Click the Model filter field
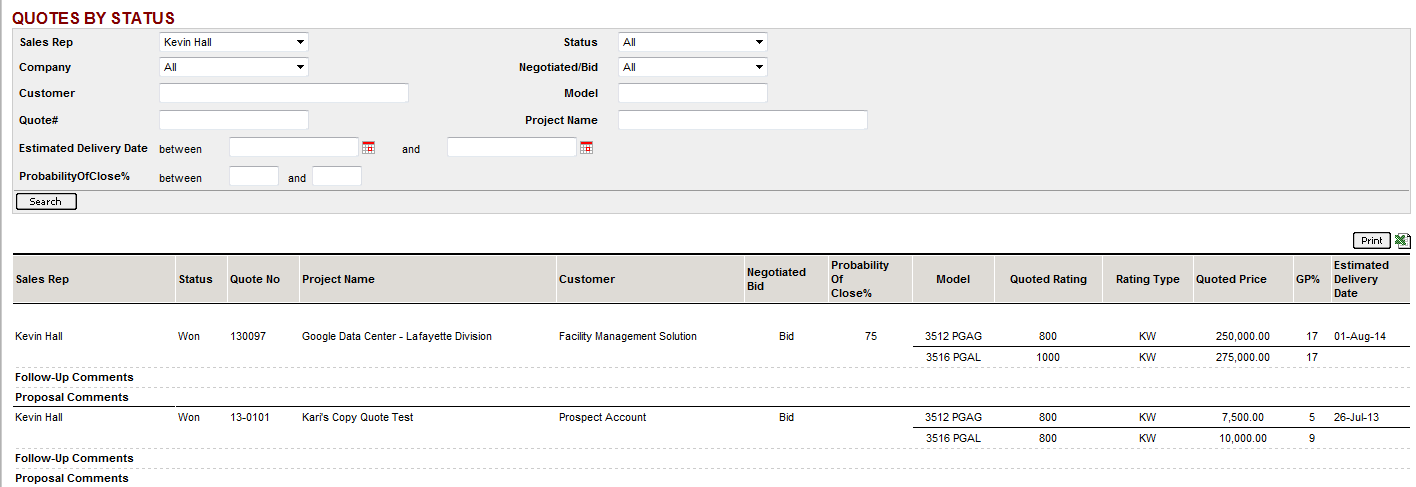Image resolution: width=1416 pixels, height=487 pixels. 692,93
